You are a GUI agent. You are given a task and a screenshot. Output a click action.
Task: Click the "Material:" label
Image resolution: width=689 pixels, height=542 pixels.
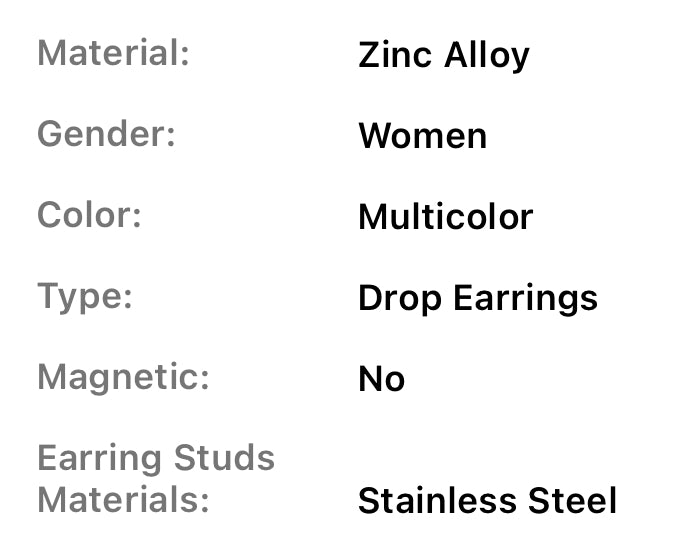113,53
